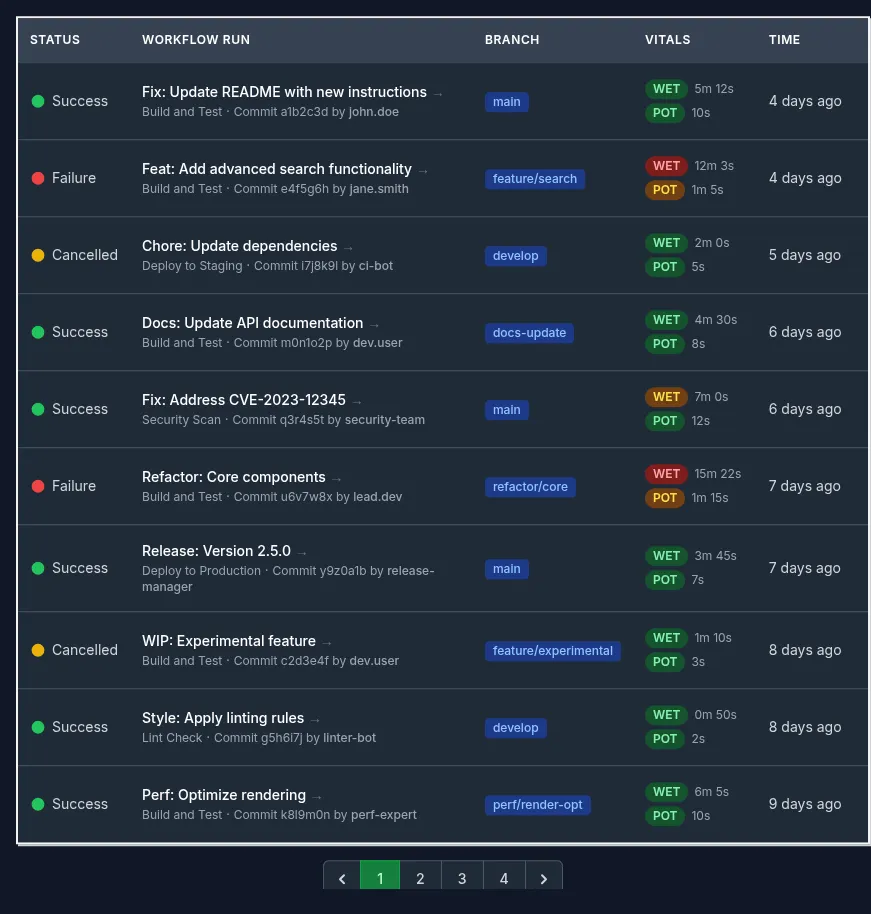Screen dimensions: 871x914
Task: Click the feature/experimental branch tag
Action: point(552,651)
